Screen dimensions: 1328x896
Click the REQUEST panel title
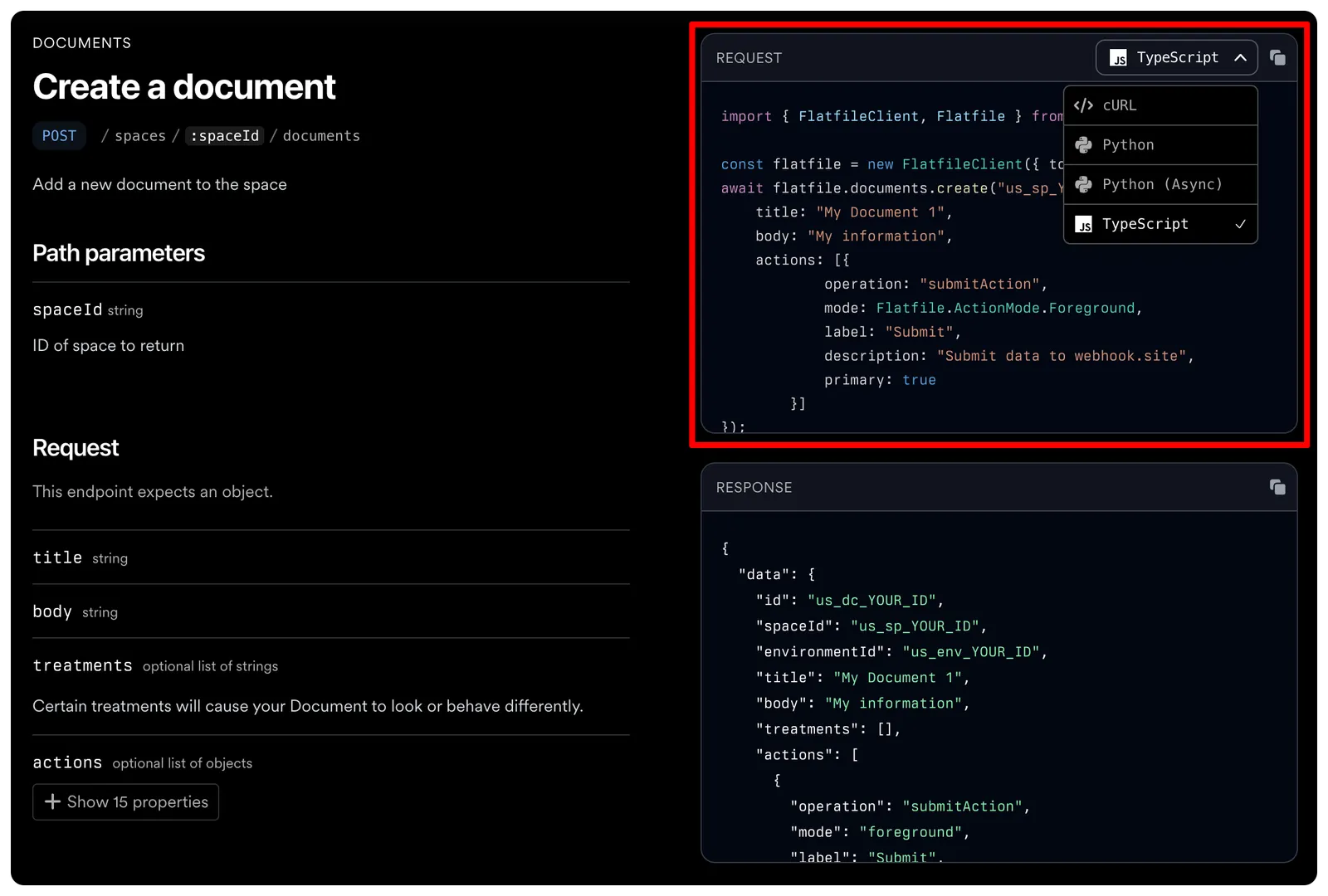(749, 58)
